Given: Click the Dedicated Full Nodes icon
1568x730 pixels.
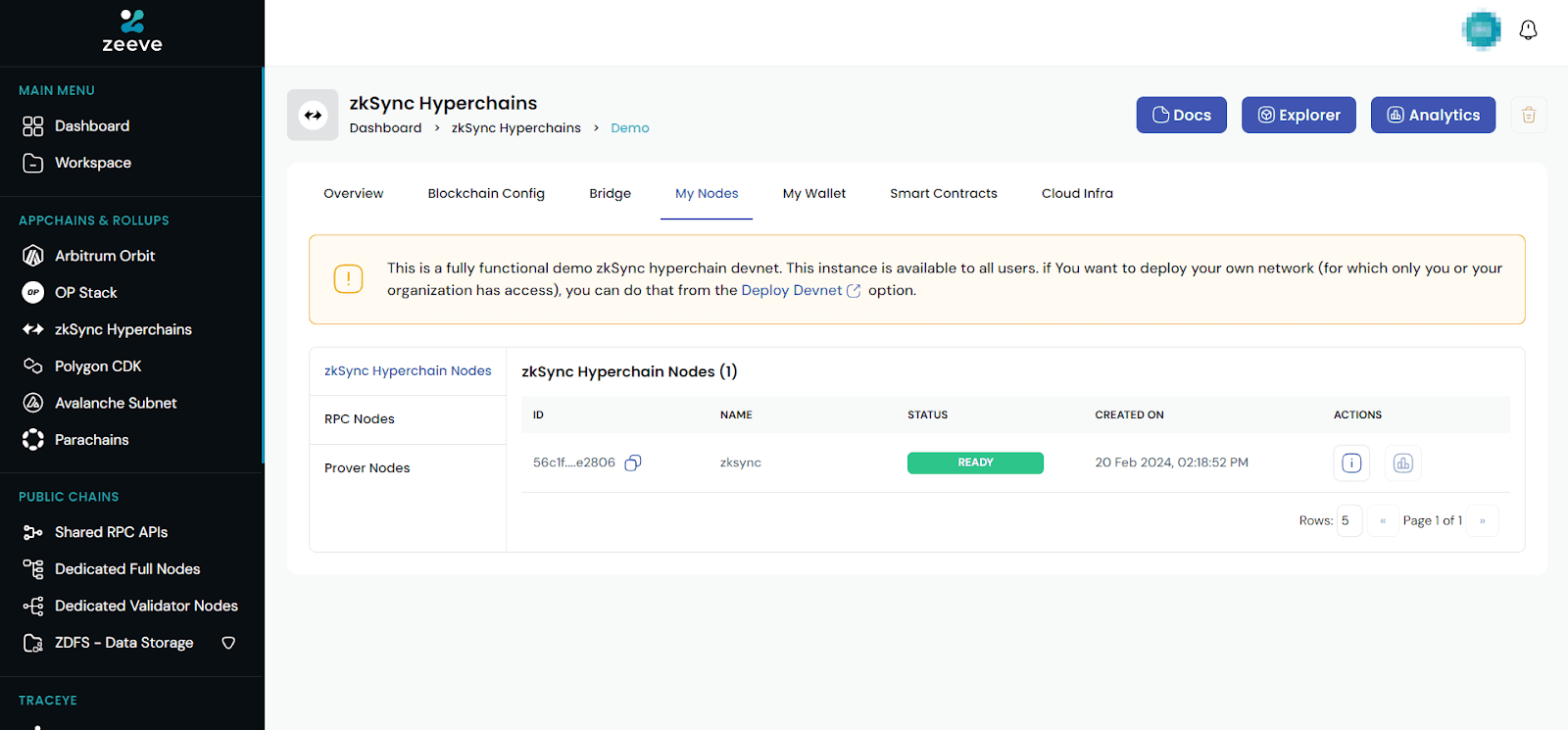Looking at the screenshot, I should click(x=33, y=569).
